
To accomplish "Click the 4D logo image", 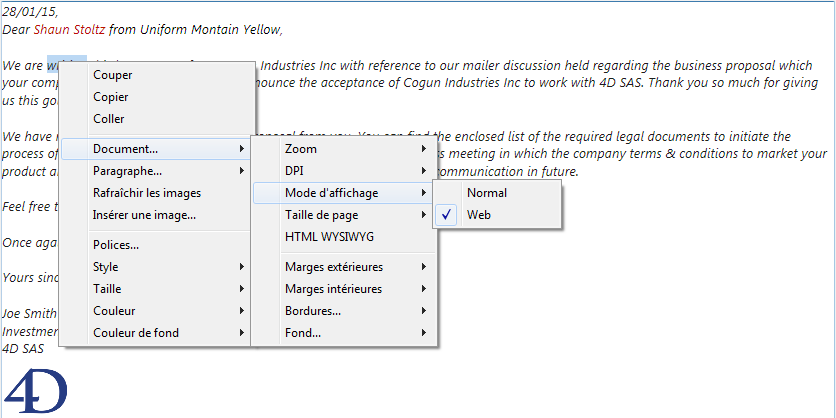I will click(35, 392).
